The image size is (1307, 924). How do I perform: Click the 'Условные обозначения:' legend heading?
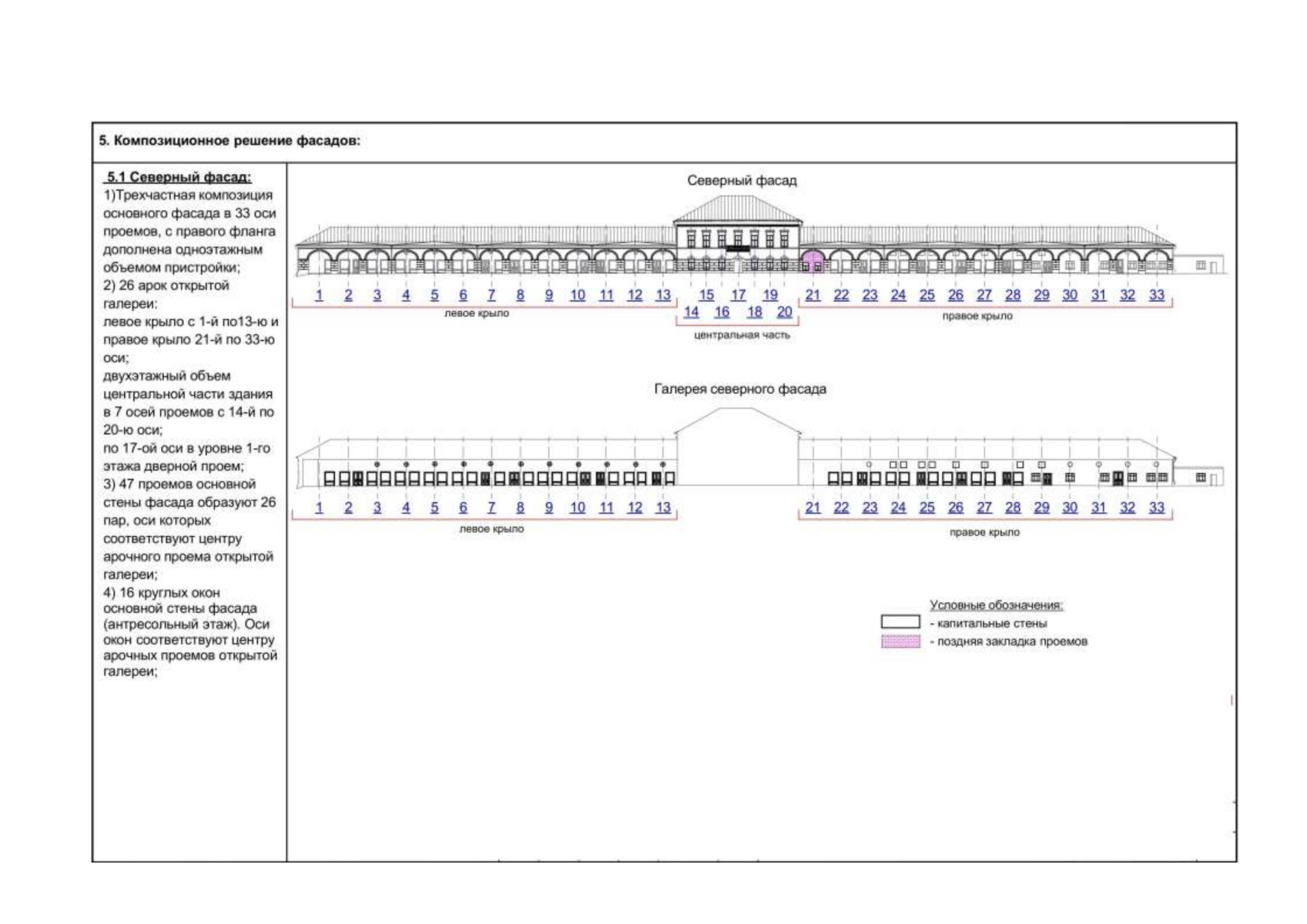point(996,605)
